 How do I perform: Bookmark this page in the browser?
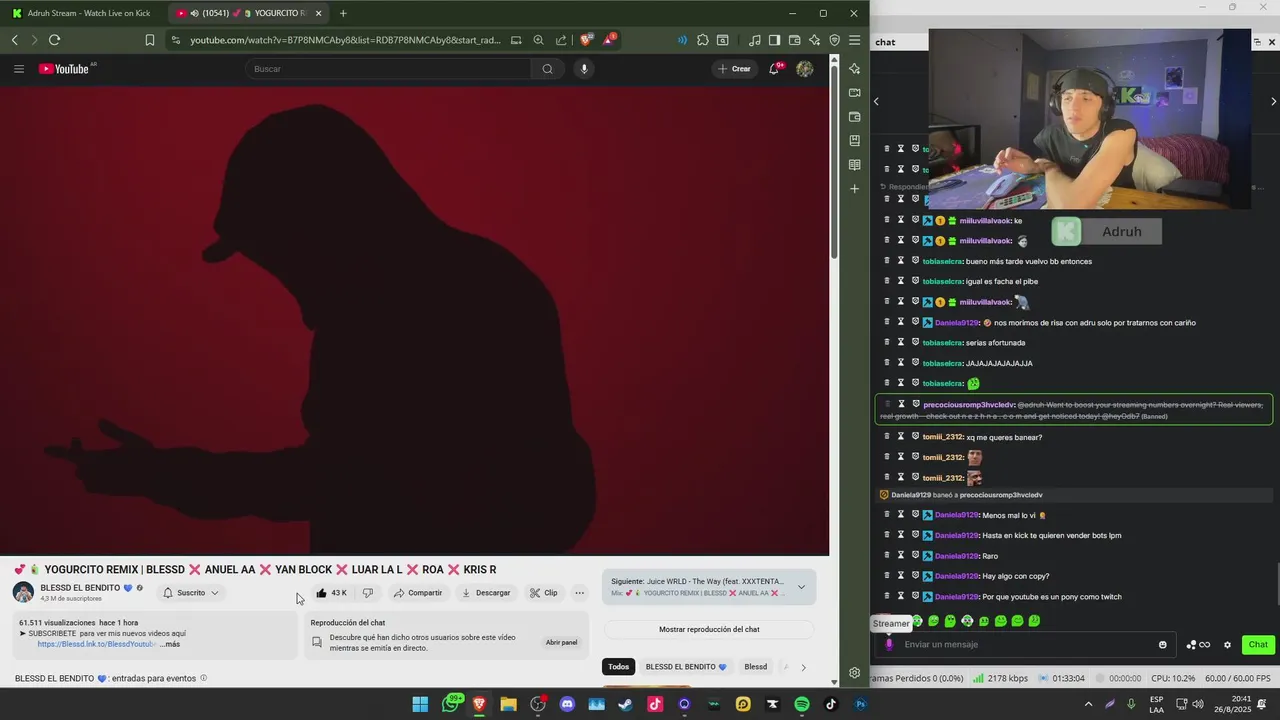[149, 40]
